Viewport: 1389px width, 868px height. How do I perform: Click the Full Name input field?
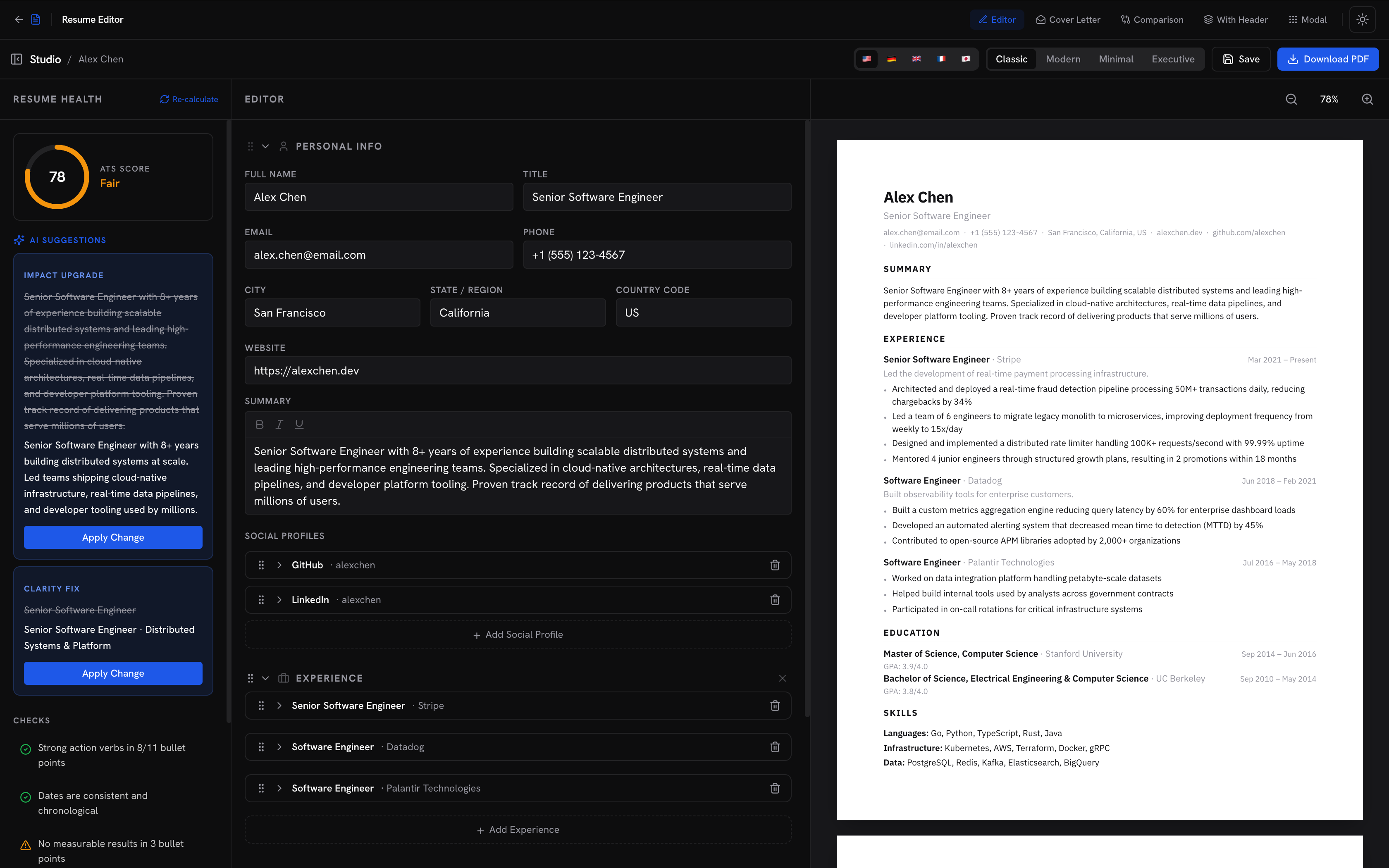378,197
